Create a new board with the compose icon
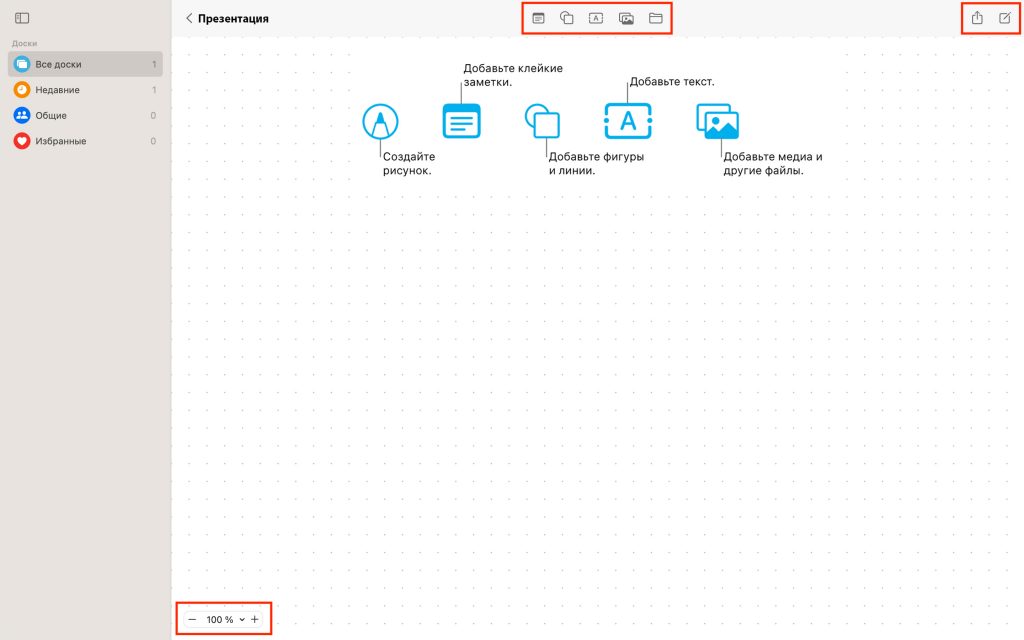This screenshot has height=640, width=1024. click(1006, 17)
